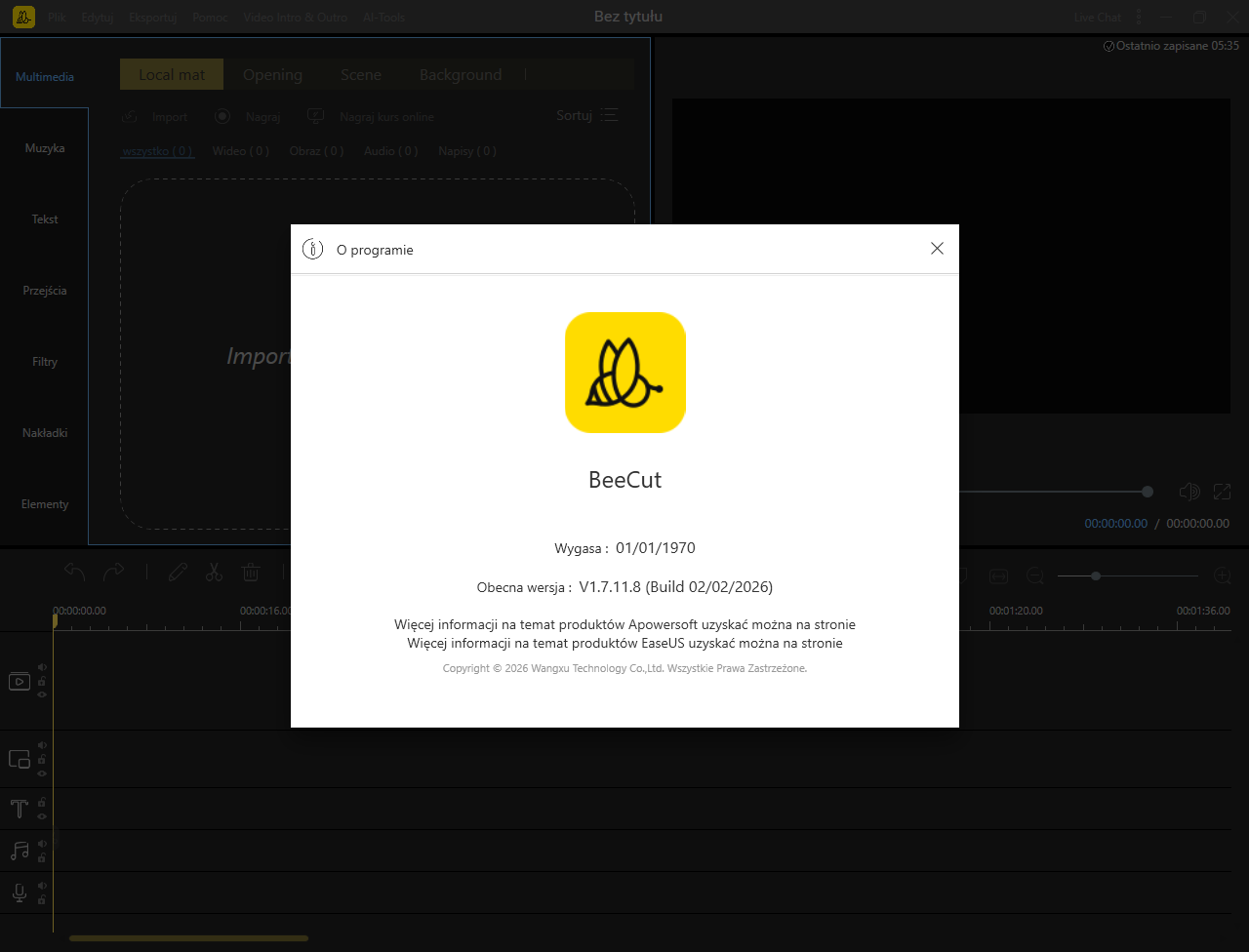
Task: Toggle fullscreen preview
Action: tap(1222, 492)
